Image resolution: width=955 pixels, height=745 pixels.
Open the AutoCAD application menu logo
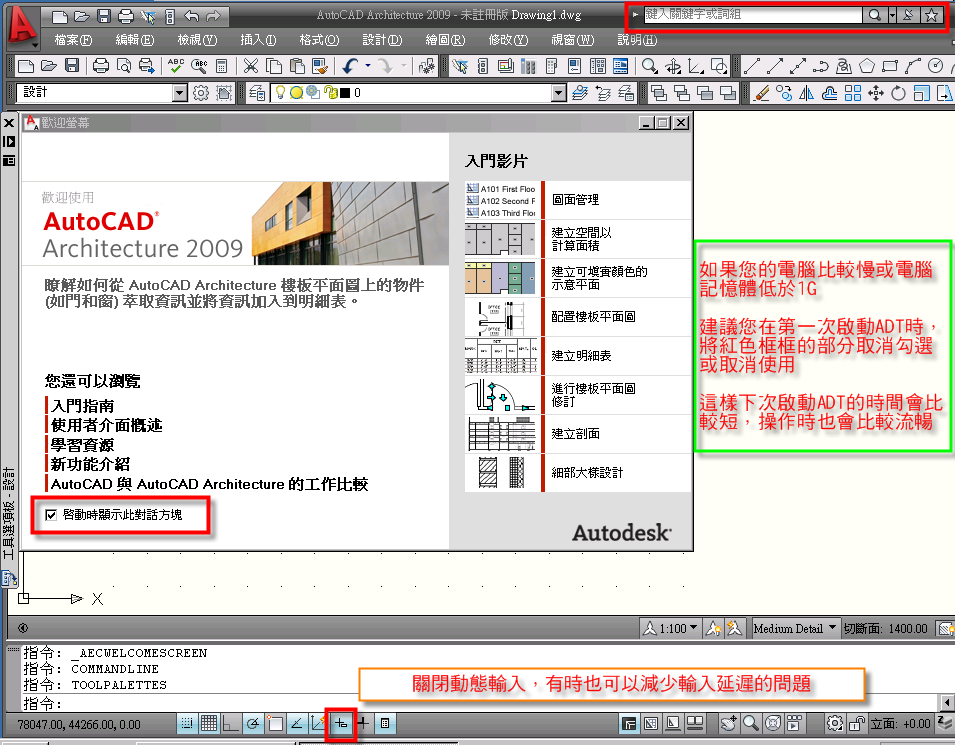point(22,27)
